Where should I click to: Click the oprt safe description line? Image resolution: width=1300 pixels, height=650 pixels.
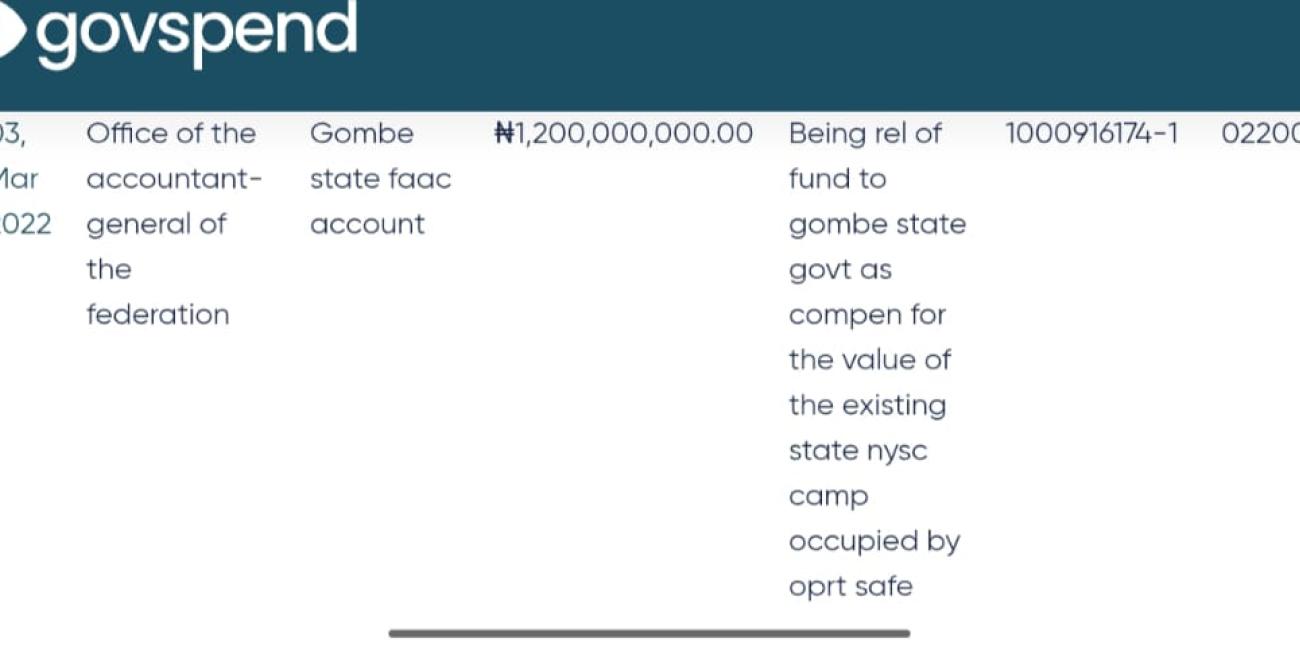tap(850, 586)
